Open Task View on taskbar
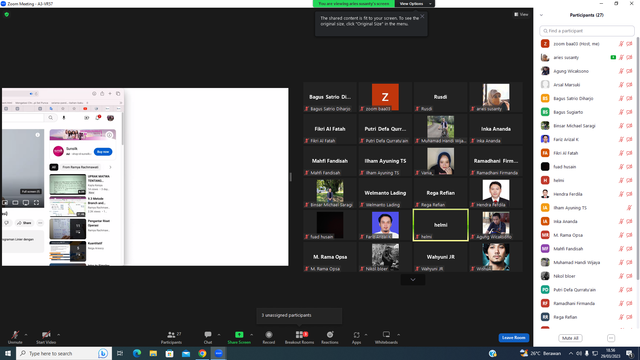640x360 pixels. click(x=120, y=353)
